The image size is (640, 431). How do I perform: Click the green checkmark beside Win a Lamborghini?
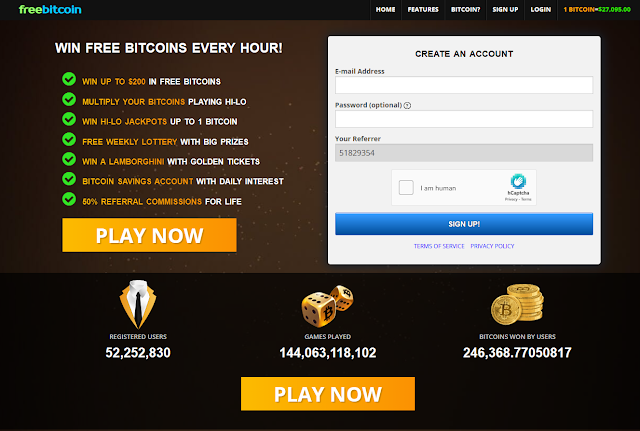tap(69, 159)
